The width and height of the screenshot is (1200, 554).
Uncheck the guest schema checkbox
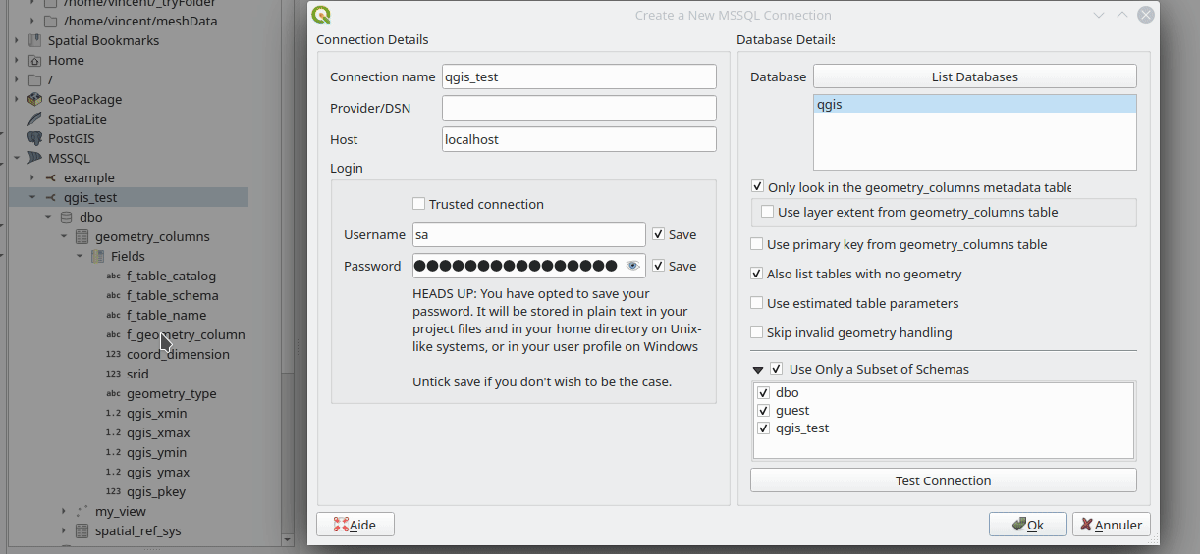click(764, 411)
